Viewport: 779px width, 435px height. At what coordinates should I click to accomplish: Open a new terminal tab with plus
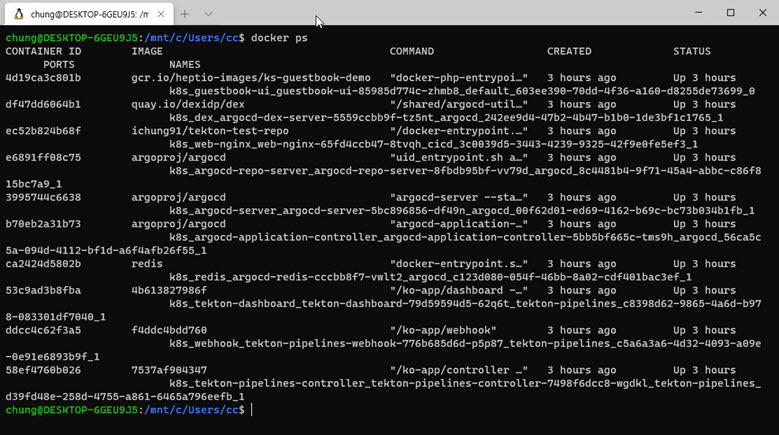pyautogui.click(x=185, y=14)
